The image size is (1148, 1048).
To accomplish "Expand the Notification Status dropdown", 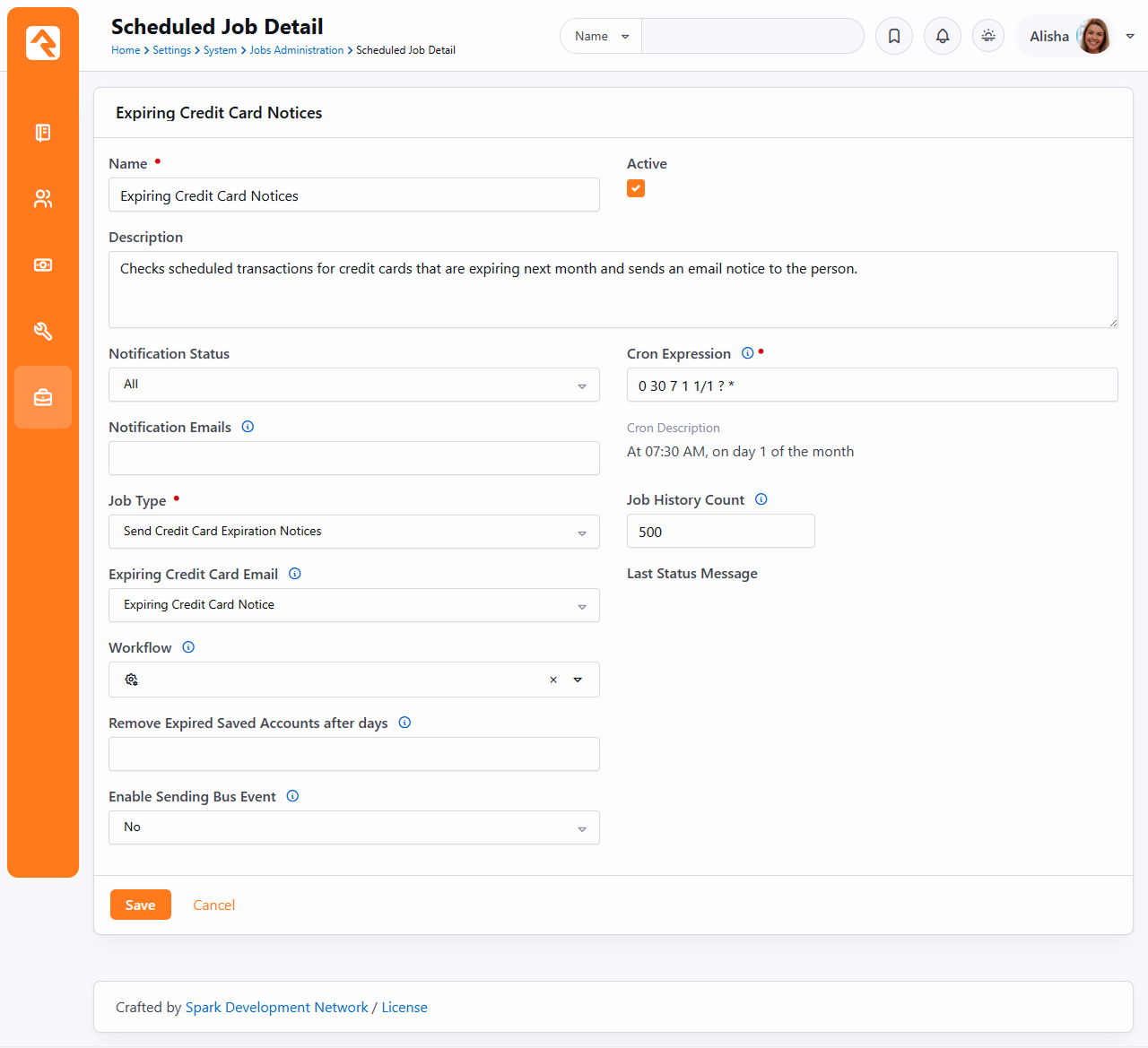I will tap(353, 385).
